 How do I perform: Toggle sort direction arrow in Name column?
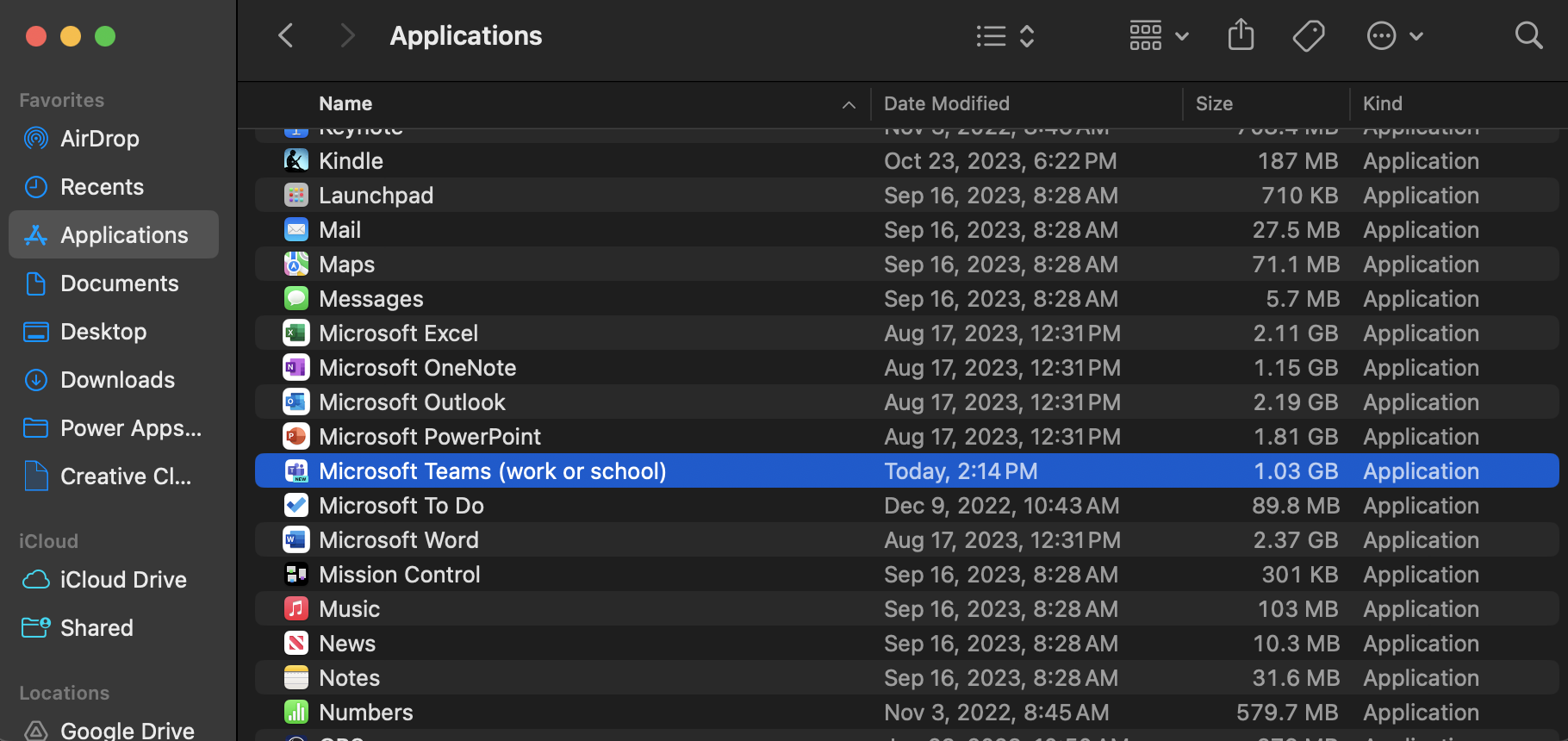click(x=849, y=104)
